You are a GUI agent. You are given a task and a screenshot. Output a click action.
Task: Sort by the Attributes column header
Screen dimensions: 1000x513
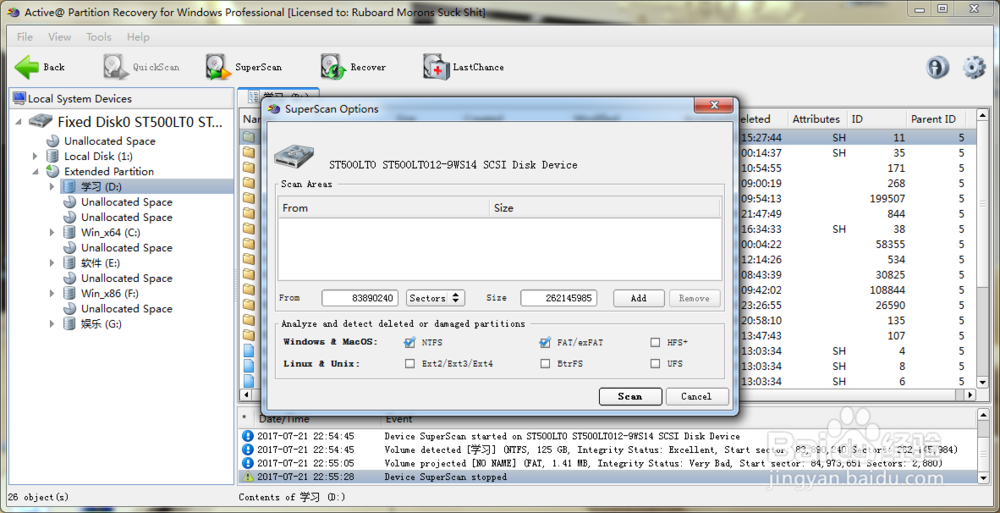816,119
